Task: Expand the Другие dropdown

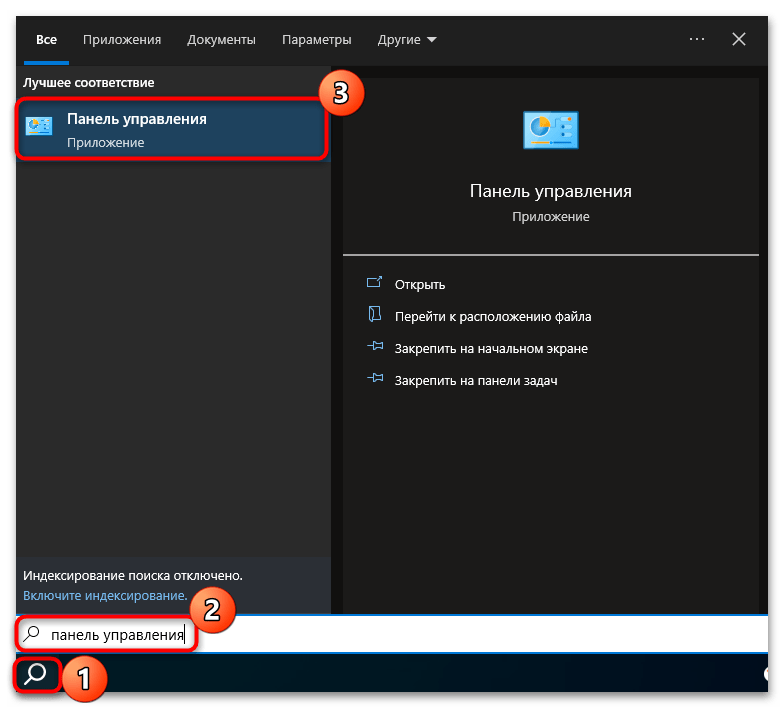Action: (x=406, y=40)
